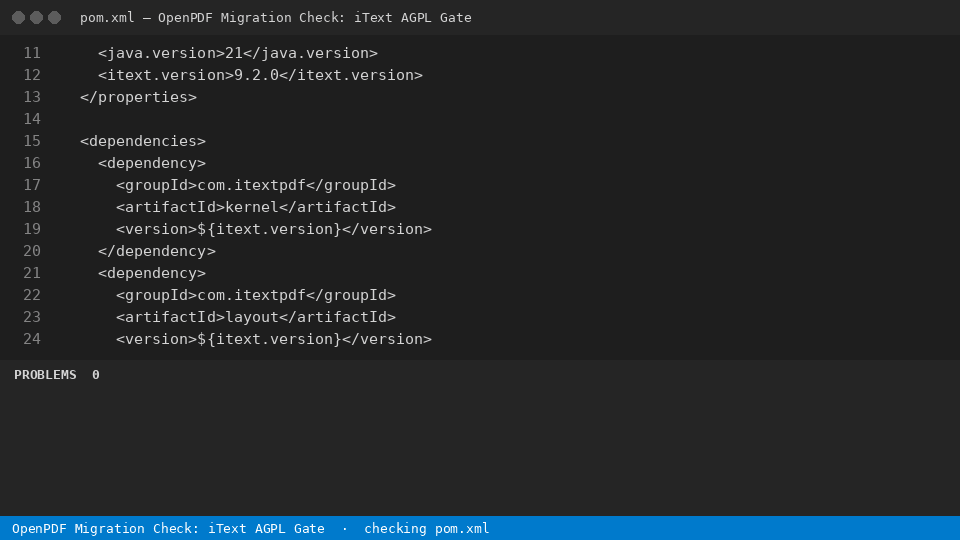Click the dependency tag on line 16

[152, 163]
